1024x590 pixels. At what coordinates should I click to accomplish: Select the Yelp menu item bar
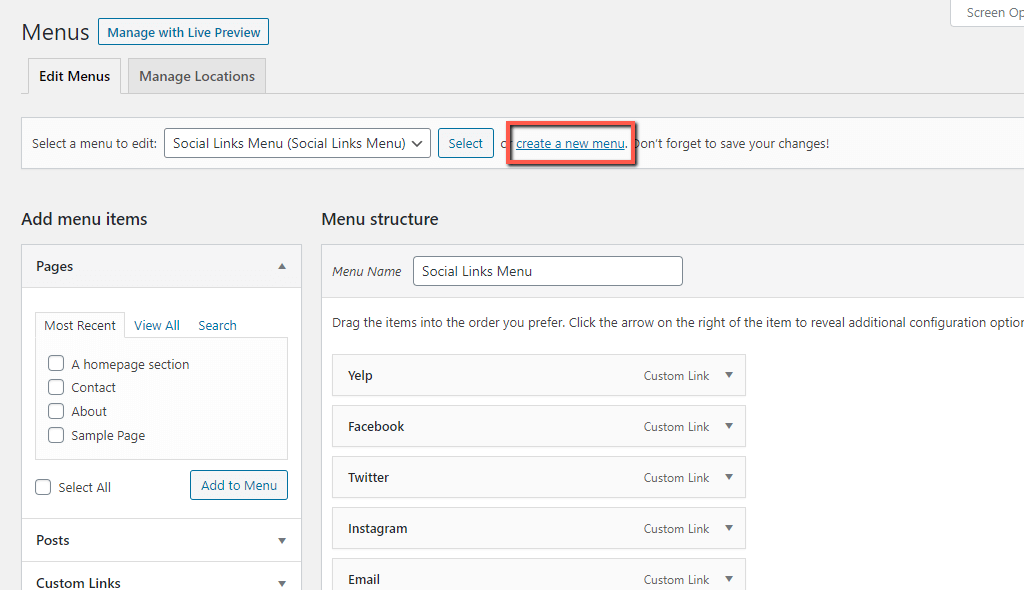tap(539, 375)
